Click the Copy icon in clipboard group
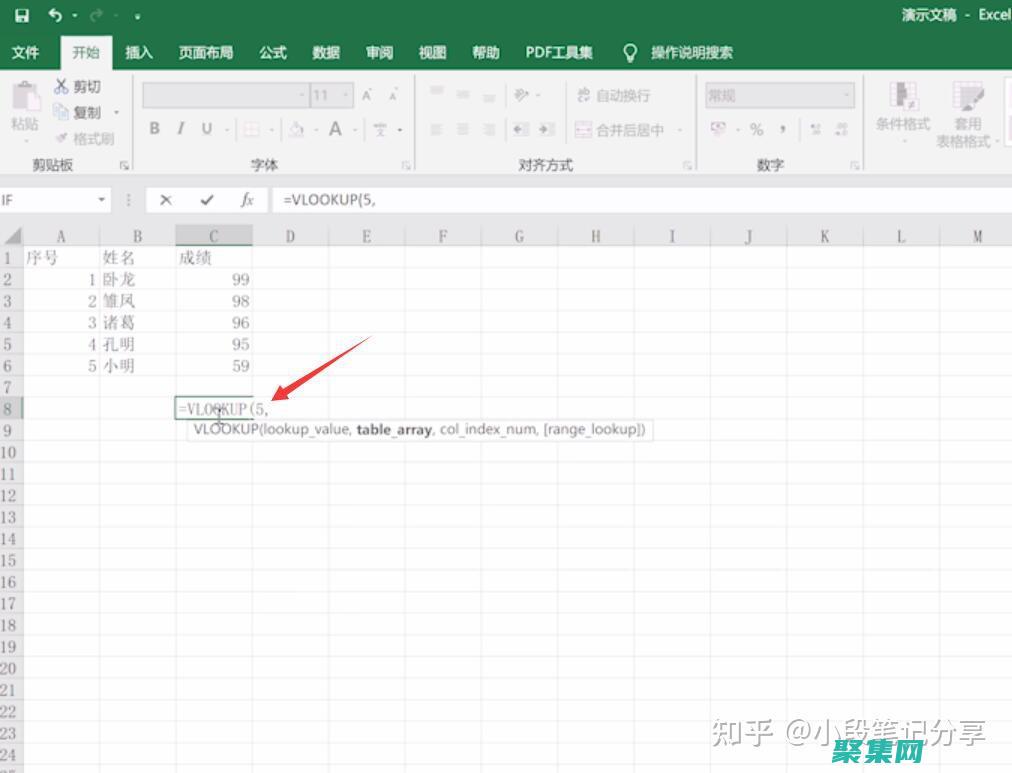1012x773 pixels. click(x=62, y=112)
